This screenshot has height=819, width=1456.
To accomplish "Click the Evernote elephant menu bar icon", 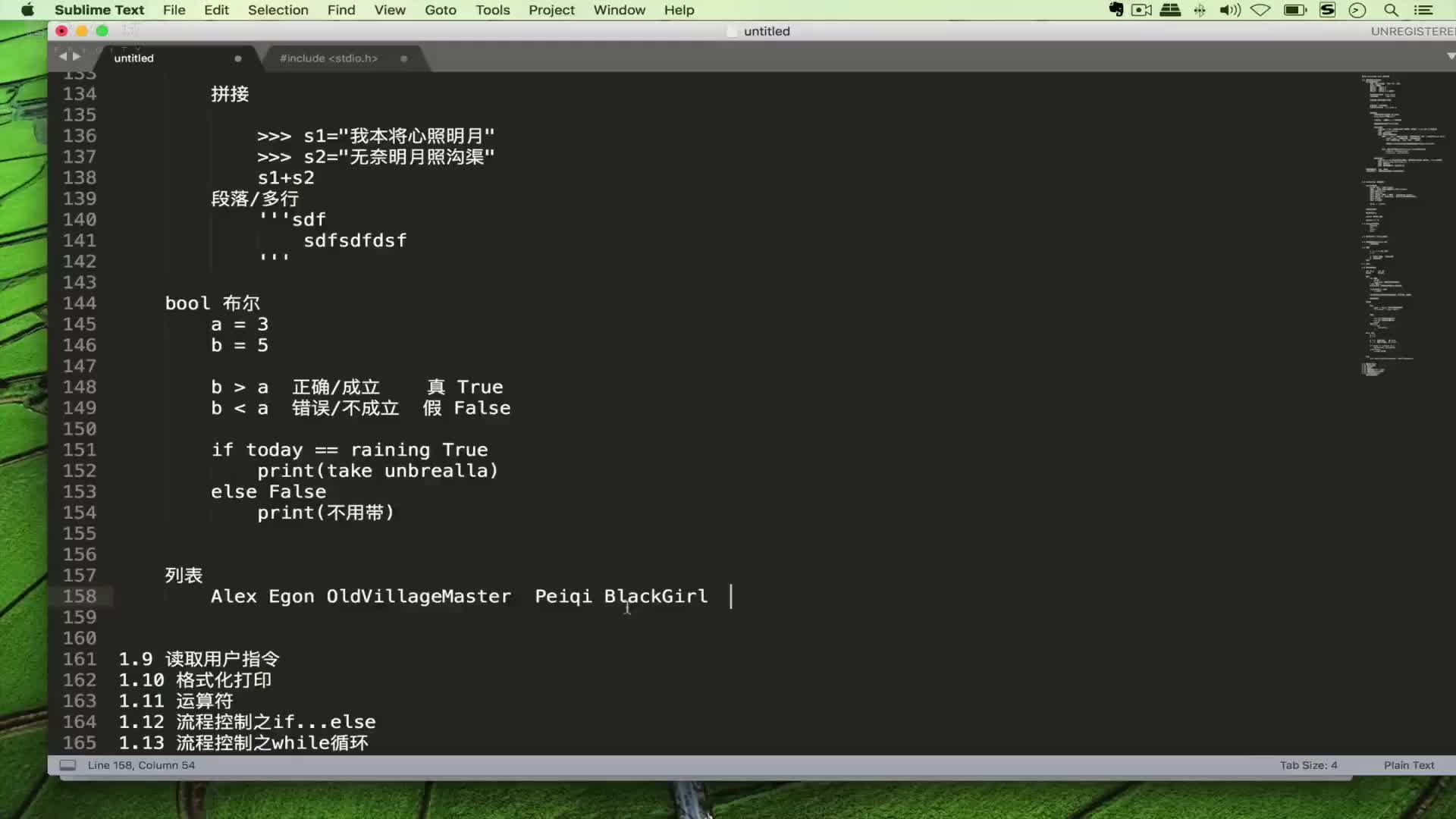I will click(1116, 10).
